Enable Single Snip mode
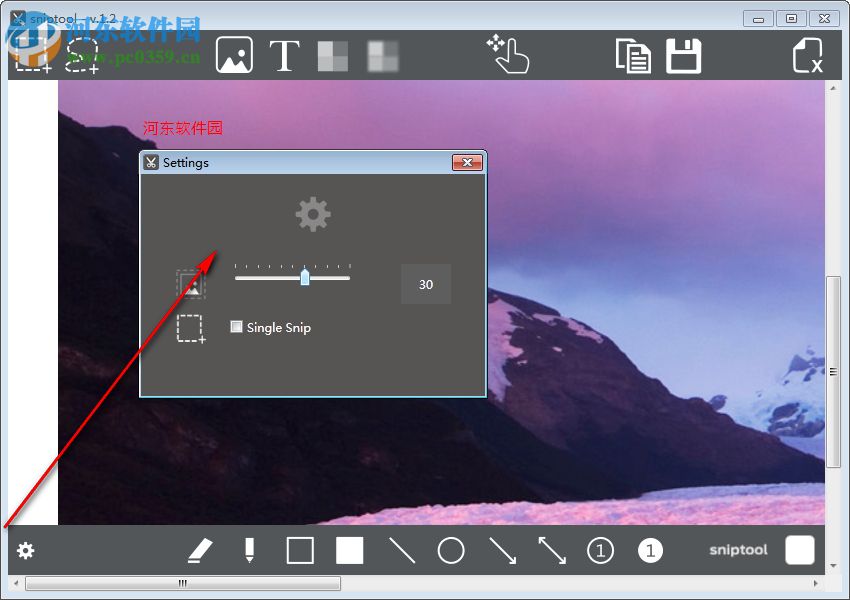This screenshot has width=850, height=600. pyautogui.click(x=236, y=327)
